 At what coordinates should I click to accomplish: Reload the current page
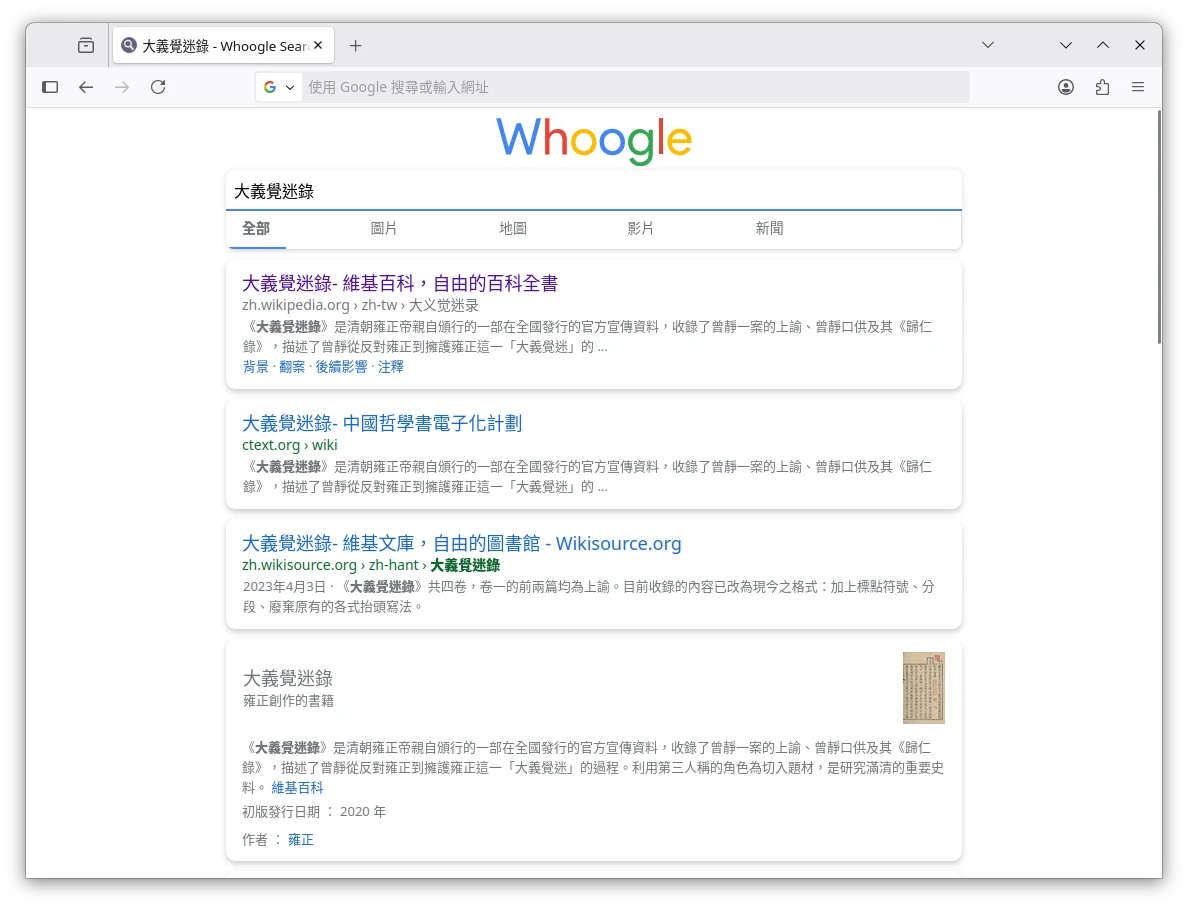[x=158, y=87]
